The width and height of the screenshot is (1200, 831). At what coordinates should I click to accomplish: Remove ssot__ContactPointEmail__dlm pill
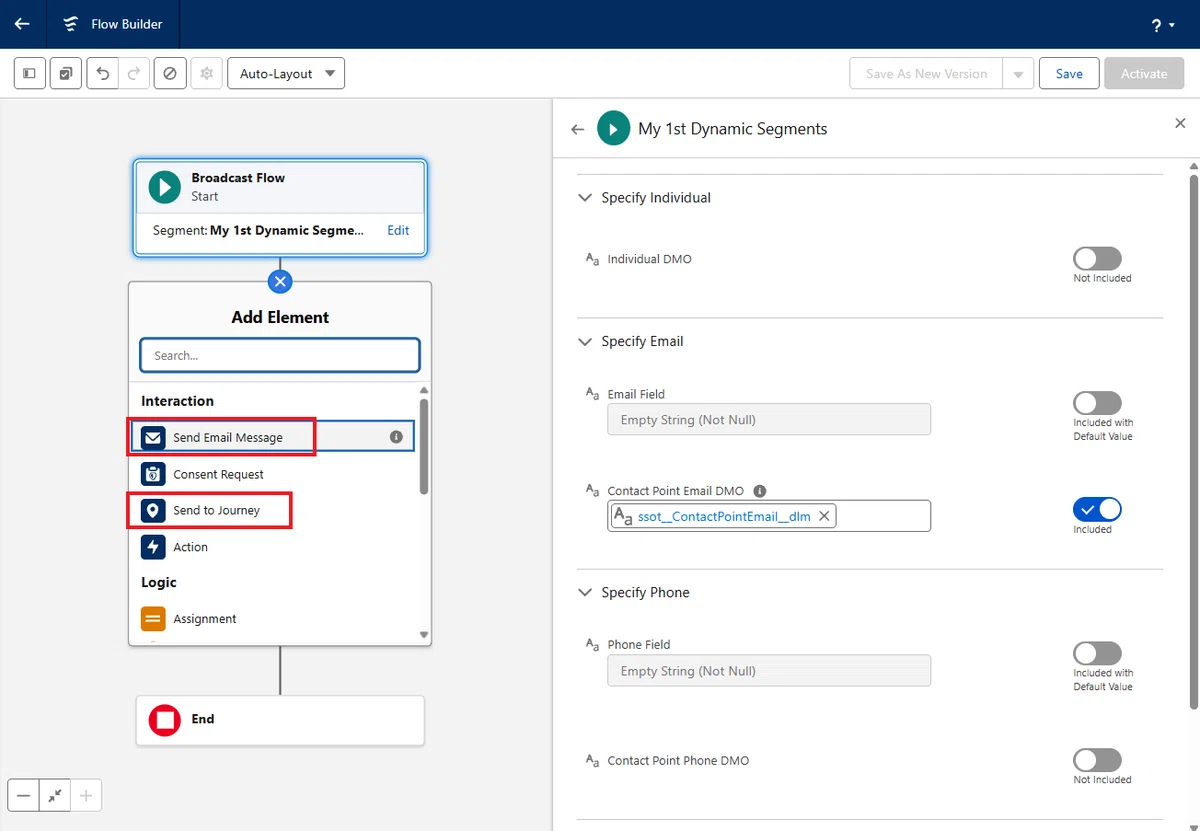pyautogui.click(x=824, y=516)
